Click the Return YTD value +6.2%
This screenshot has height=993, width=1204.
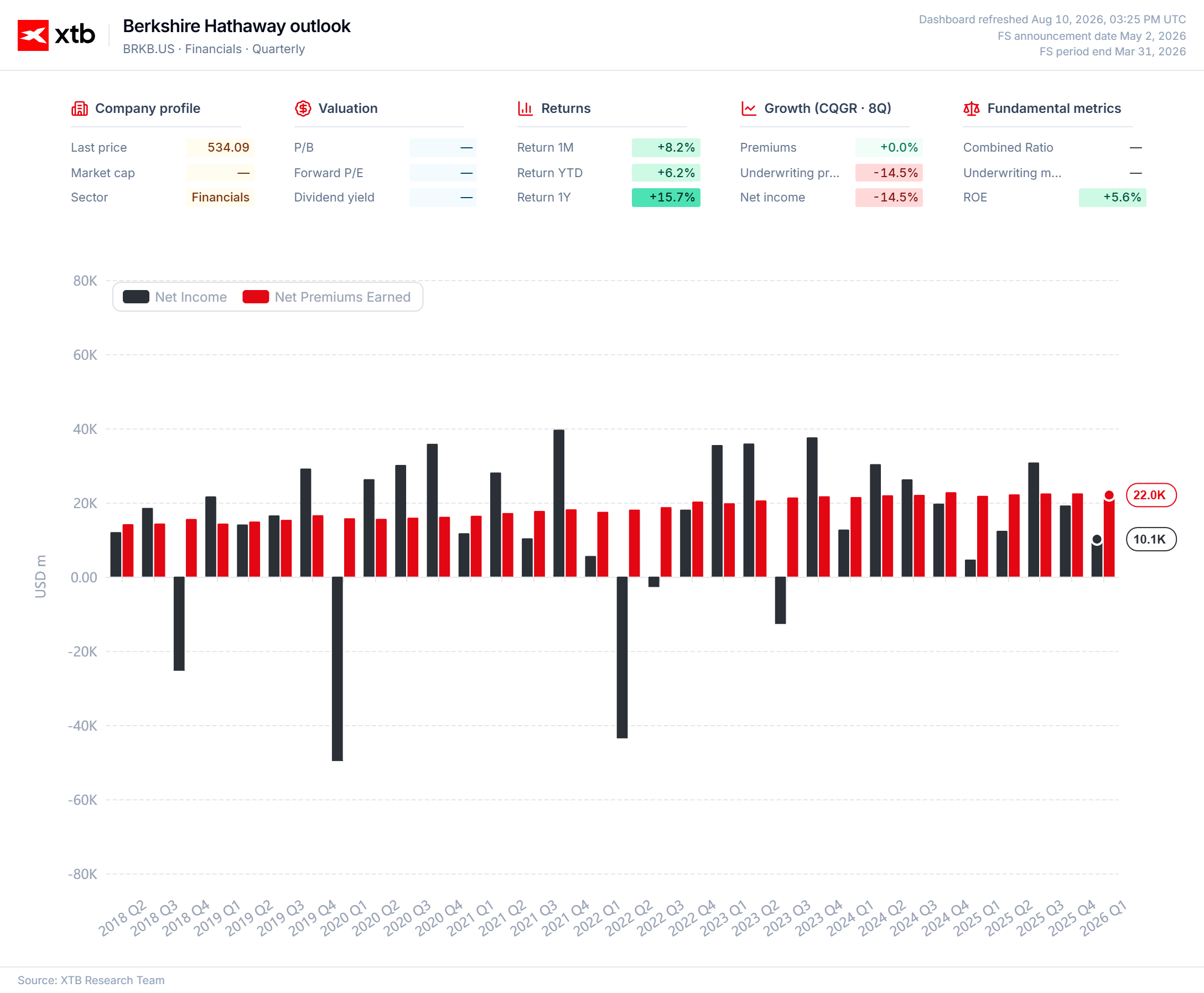tap(666, 173)
